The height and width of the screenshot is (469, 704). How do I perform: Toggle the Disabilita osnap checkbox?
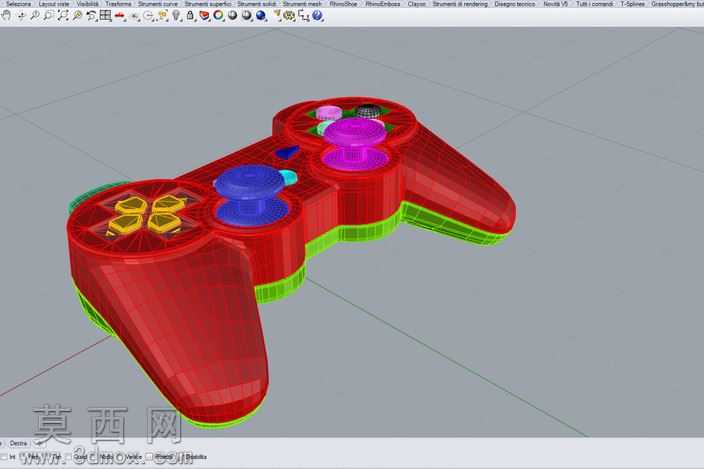(182, 457)
